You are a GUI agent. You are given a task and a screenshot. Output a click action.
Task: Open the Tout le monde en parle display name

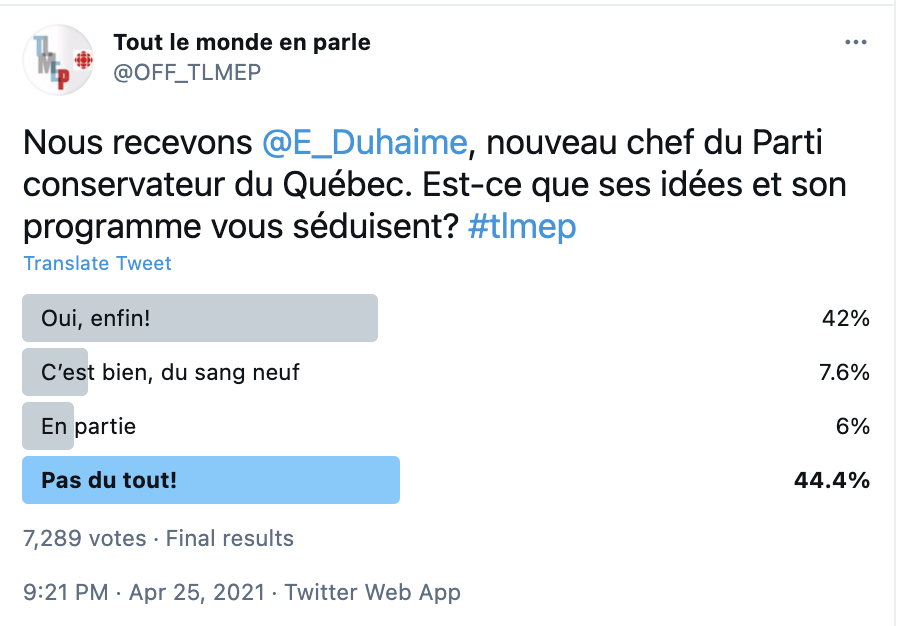pos(242,42)
